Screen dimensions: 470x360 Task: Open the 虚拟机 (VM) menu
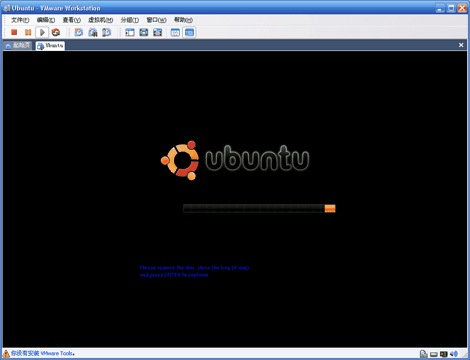click(101, 20)
